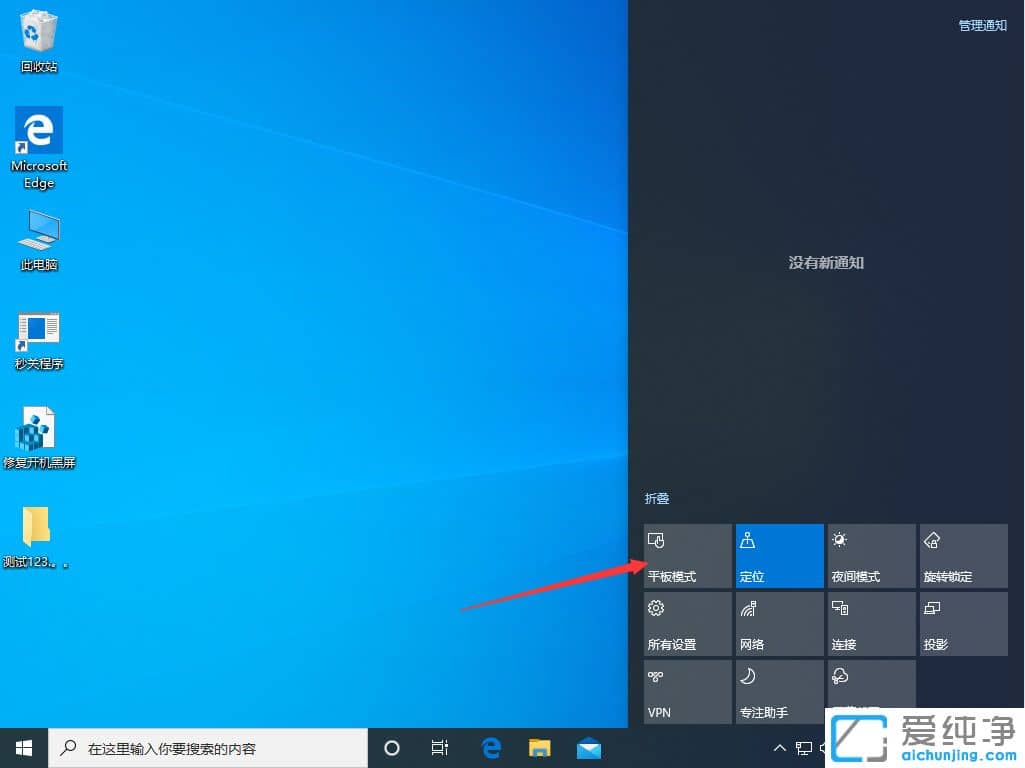The image size is (1025, 768).
Task: Toggle 专注助手 (Focus assist) moon tile
Action: pos(779,692)
